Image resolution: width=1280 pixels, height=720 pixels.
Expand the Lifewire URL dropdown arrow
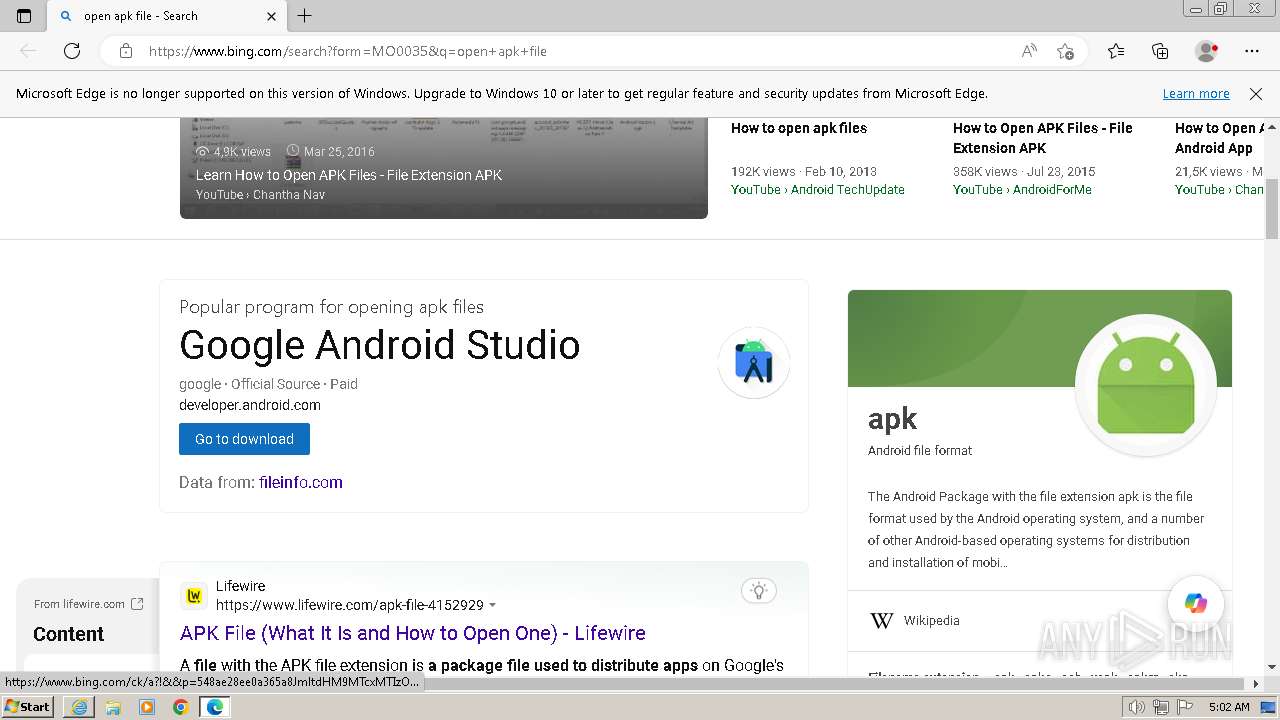pyautogui.click(x=492, y=605)
